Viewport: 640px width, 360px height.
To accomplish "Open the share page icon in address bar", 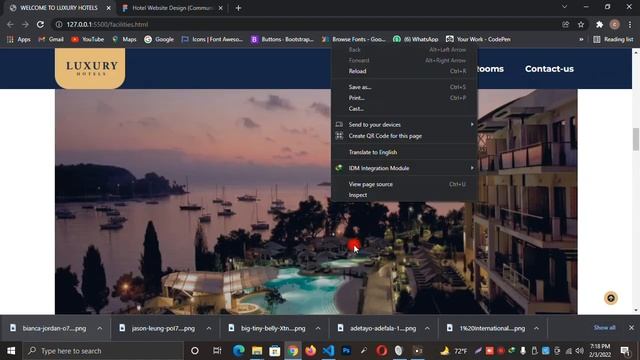I will (x=565, y=24).
